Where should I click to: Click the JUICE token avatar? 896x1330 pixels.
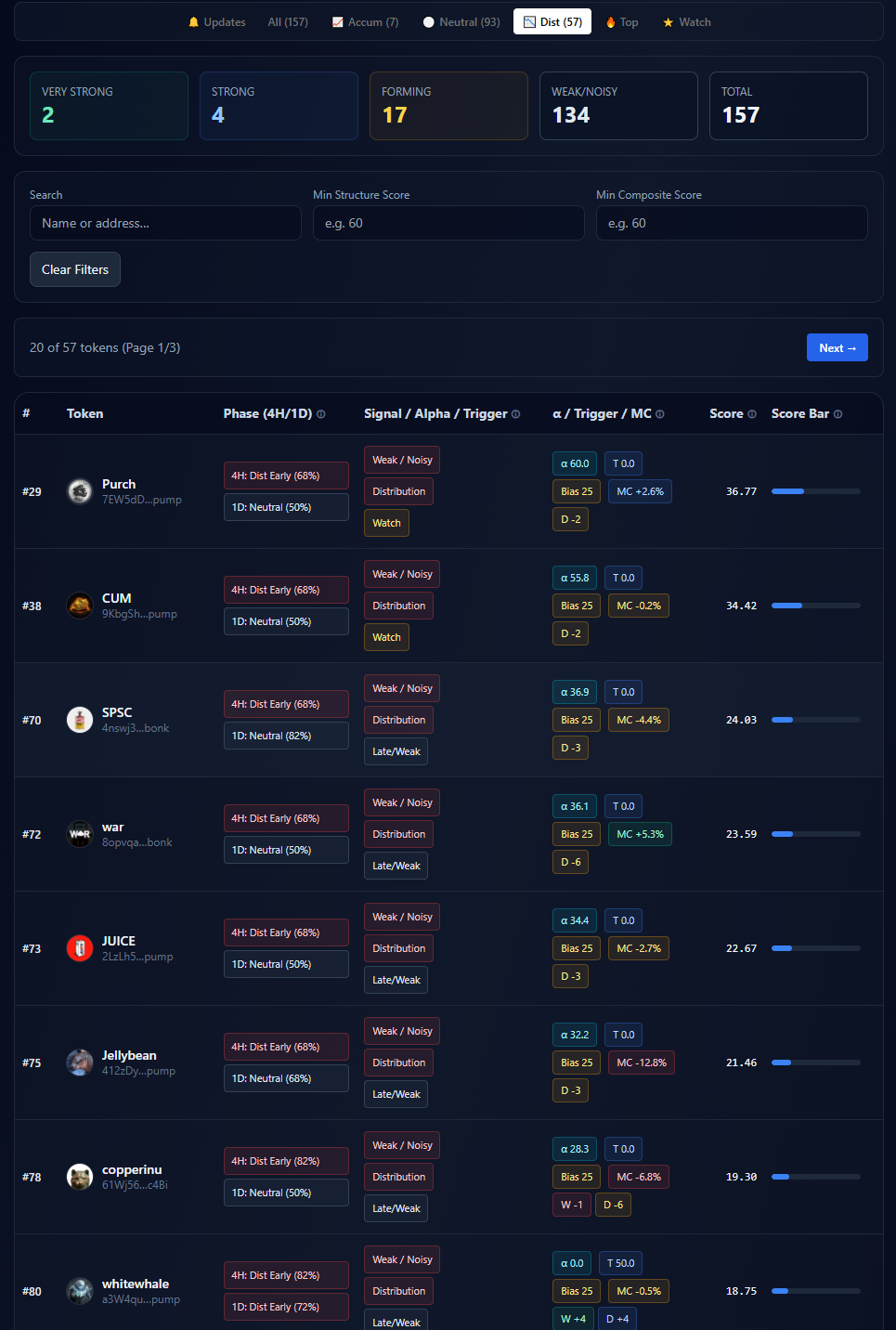80,948
